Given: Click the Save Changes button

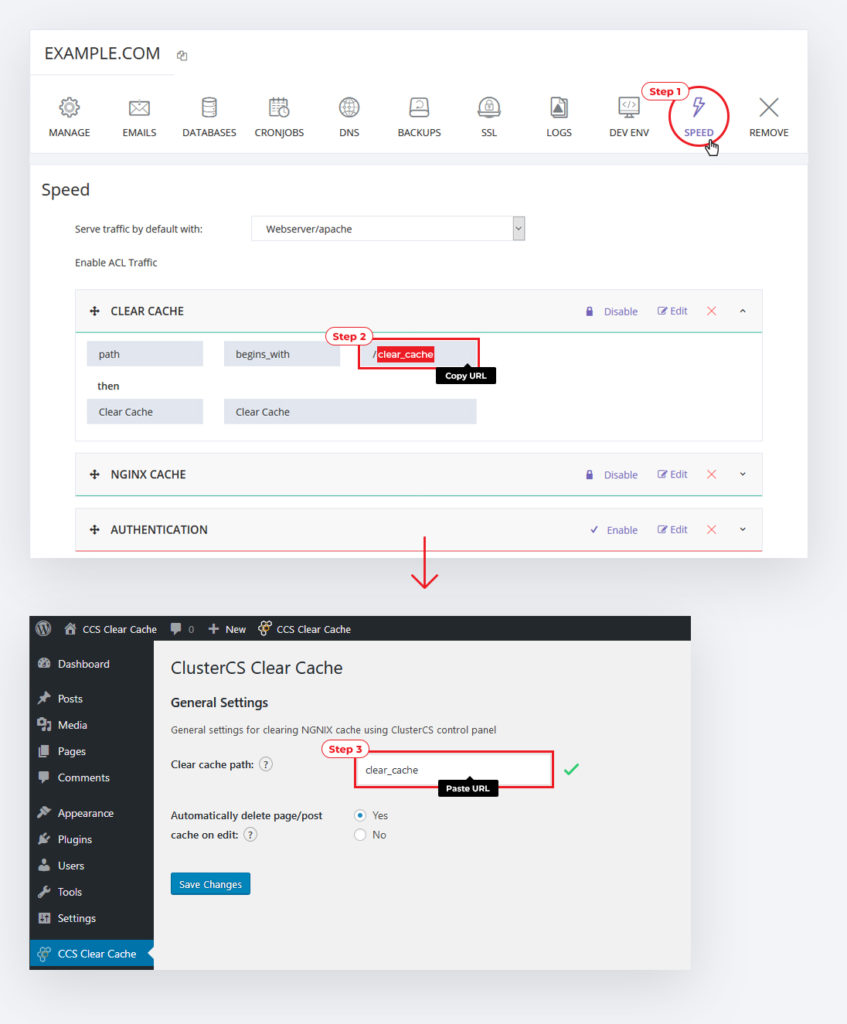Looking at the screenshot, I should tap(210, 884).
